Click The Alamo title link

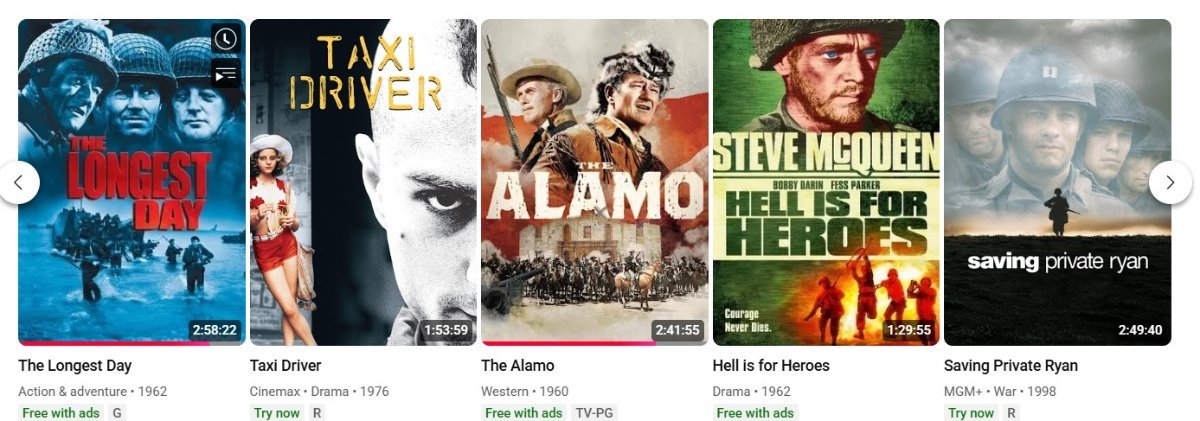517,366
